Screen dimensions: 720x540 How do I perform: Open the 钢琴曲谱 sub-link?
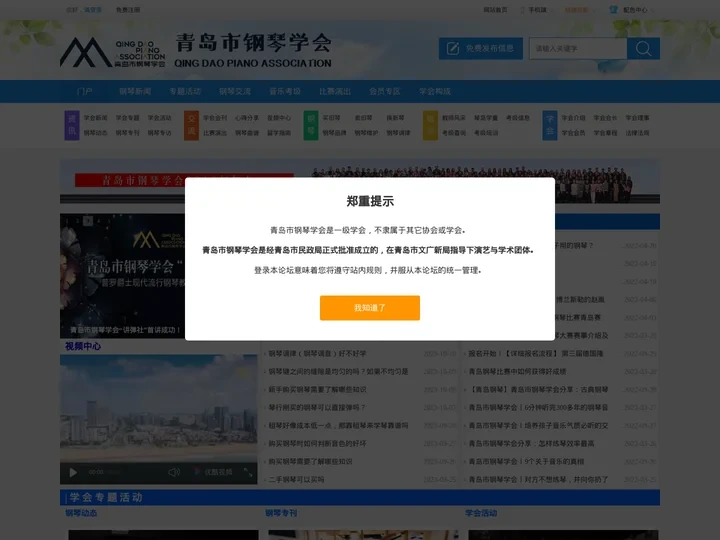point(247,133)
